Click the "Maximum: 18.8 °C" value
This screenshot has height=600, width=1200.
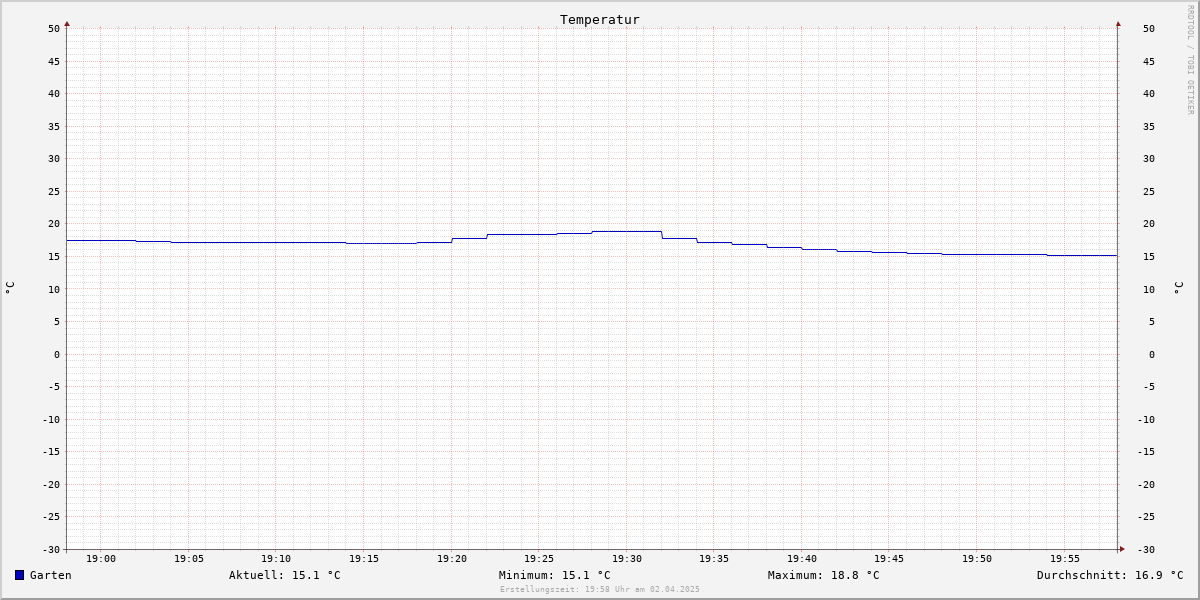pos(824,575)
